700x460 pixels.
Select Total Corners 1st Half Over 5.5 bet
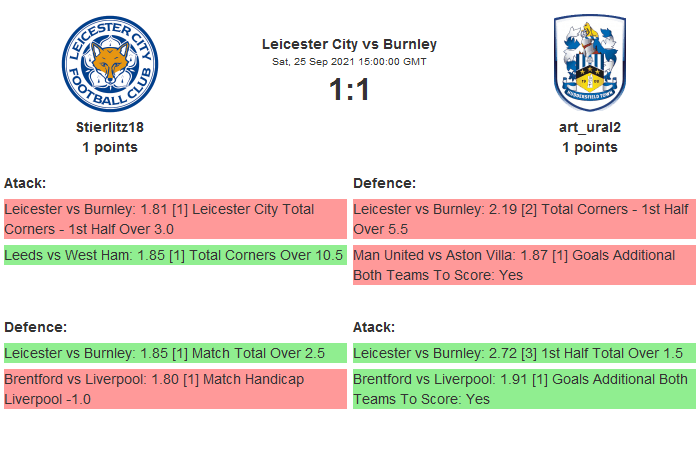tap(524, 219)
